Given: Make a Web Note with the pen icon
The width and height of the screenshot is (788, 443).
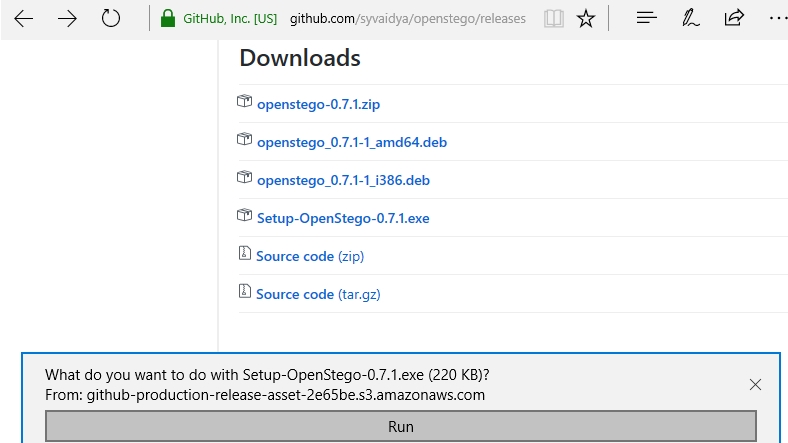Looking at the screenshot, I should 691,18.
